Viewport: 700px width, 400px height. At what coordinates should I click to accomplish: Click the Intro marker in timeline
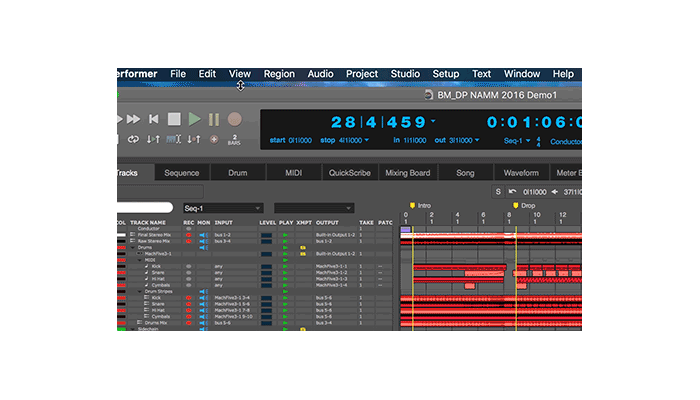(421, 205)
